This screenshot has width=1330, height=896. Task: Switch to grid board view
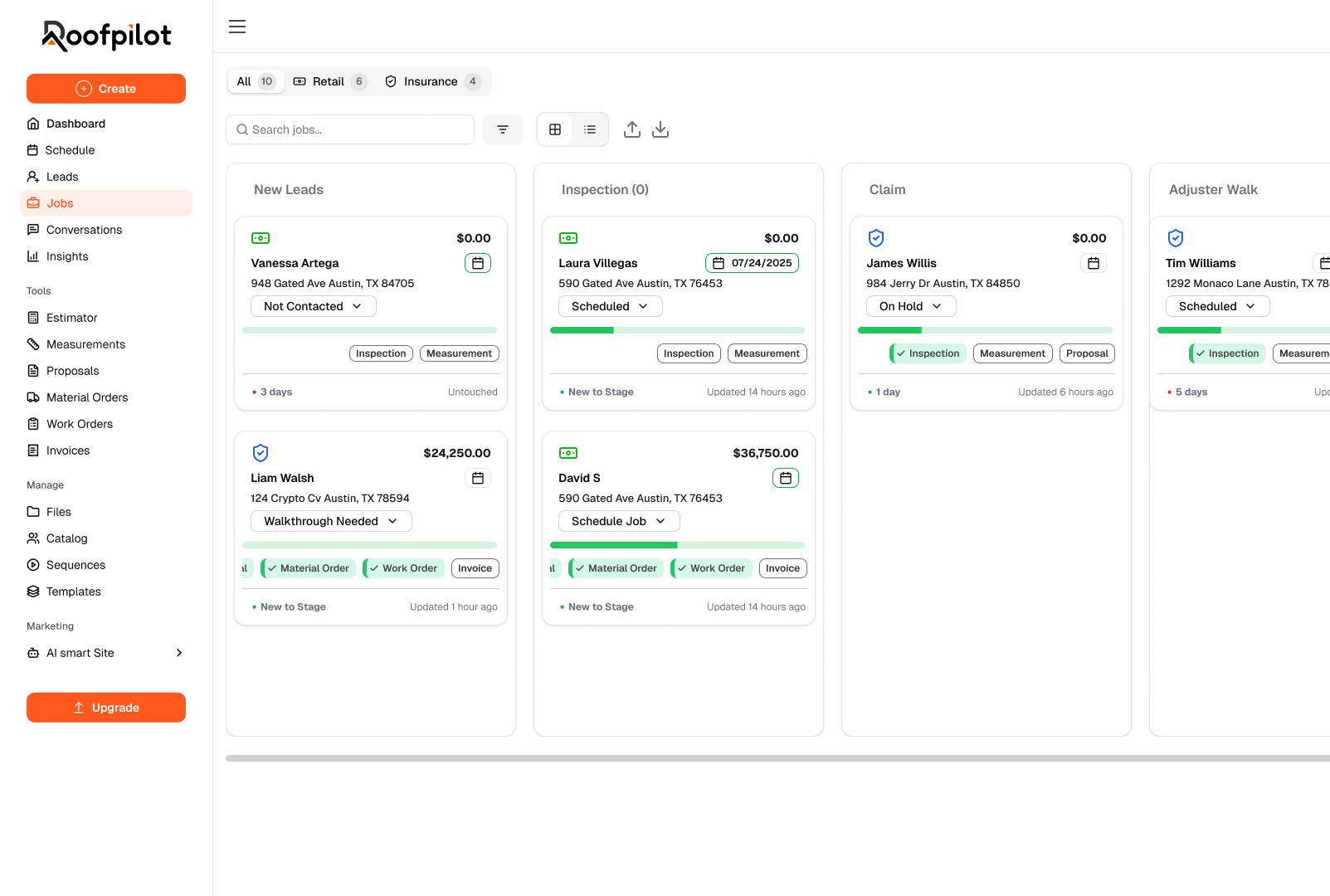555,129
